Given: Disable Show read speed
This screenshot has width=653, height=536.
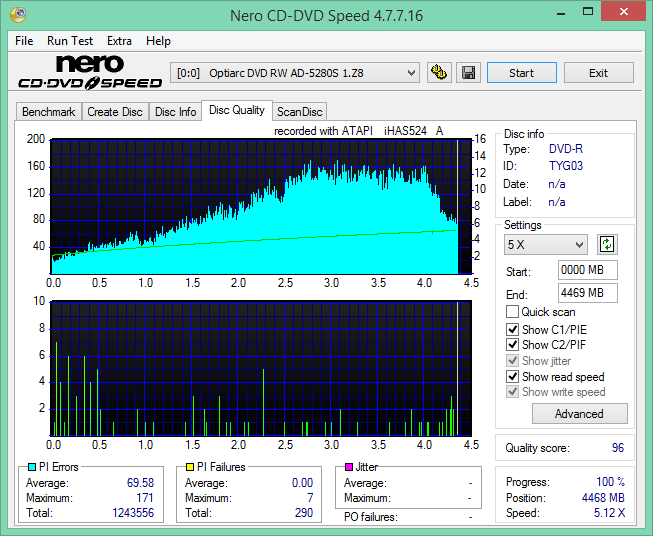Looking at the screenshot, I should (512, 376).
